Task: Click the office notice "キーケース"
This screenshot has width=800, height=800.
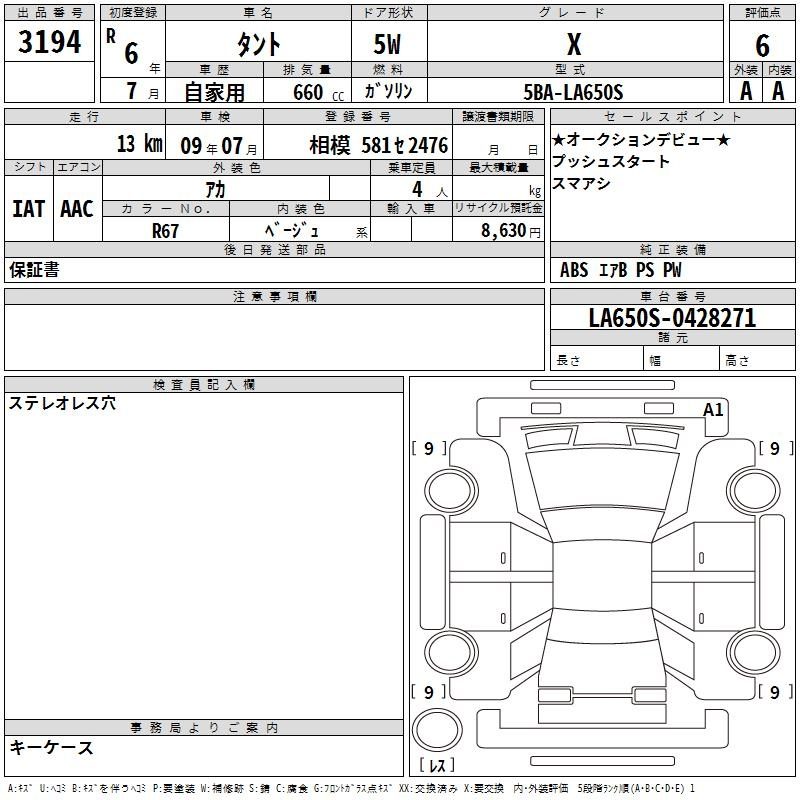Action: point(52,748)
